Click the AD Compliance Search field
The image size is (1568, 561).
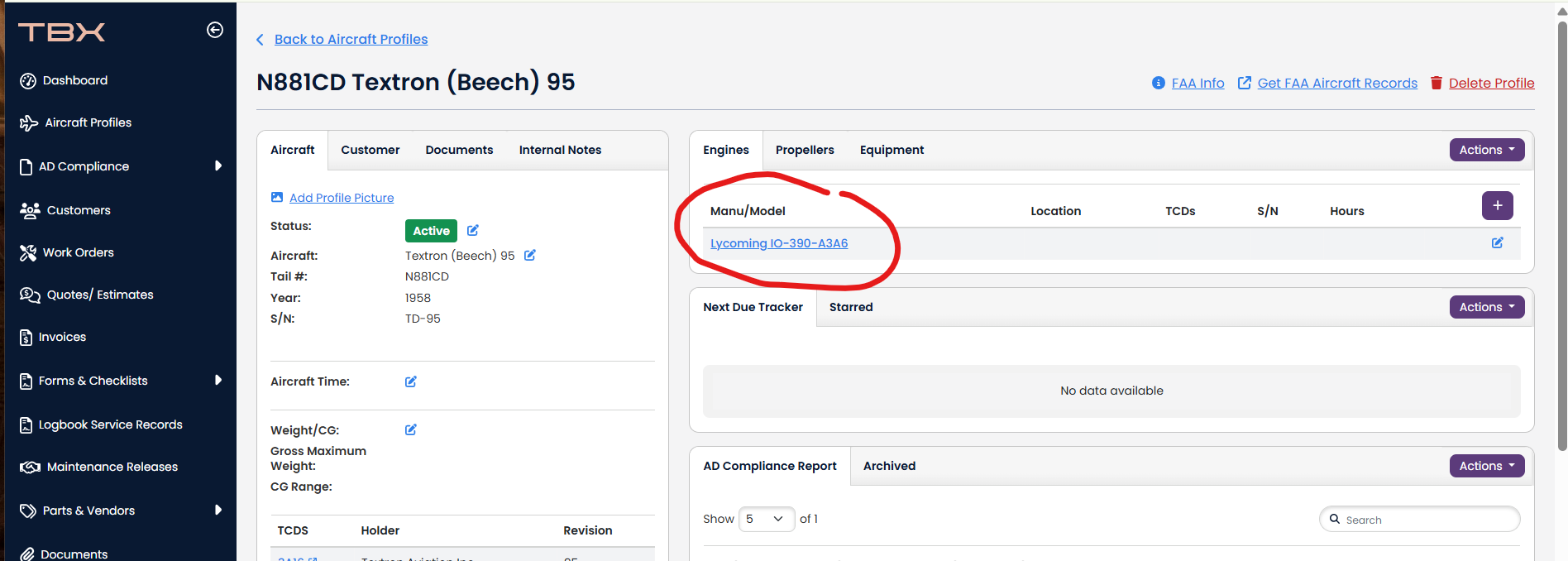[x=1420, y=520]
